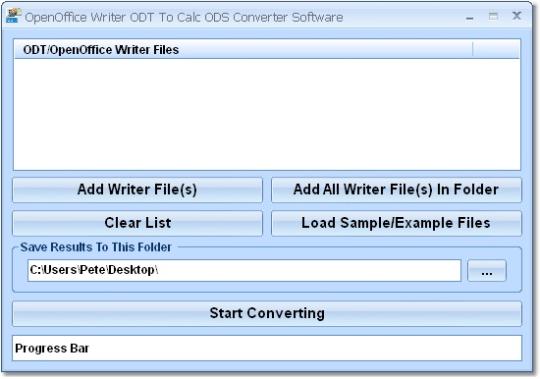Screen dimensions: 540x379
Task: Close the converter window
Action: point(517,16)
